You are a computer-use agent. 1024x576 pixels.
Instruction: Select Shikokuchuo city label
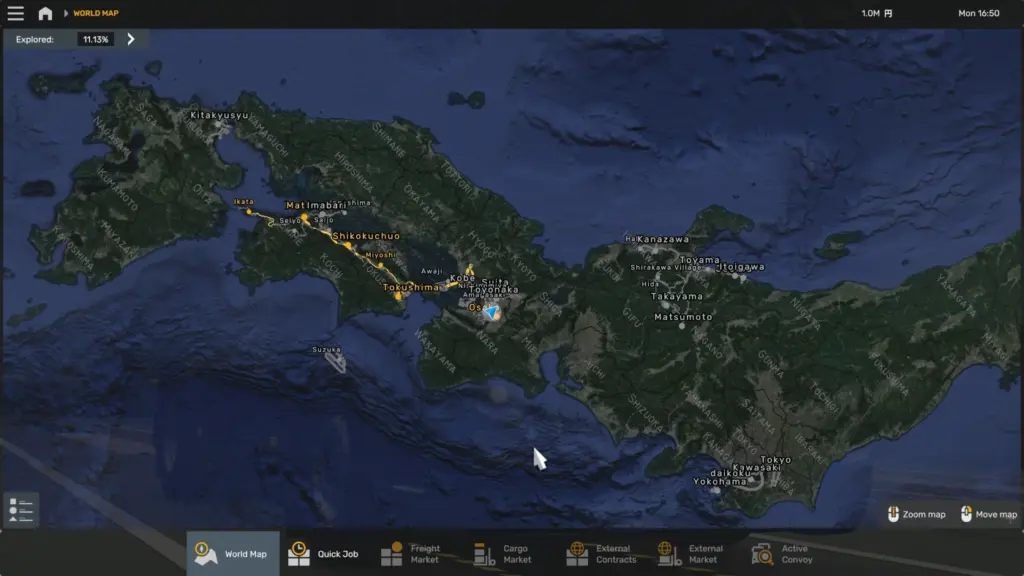(x=366, y=236)
